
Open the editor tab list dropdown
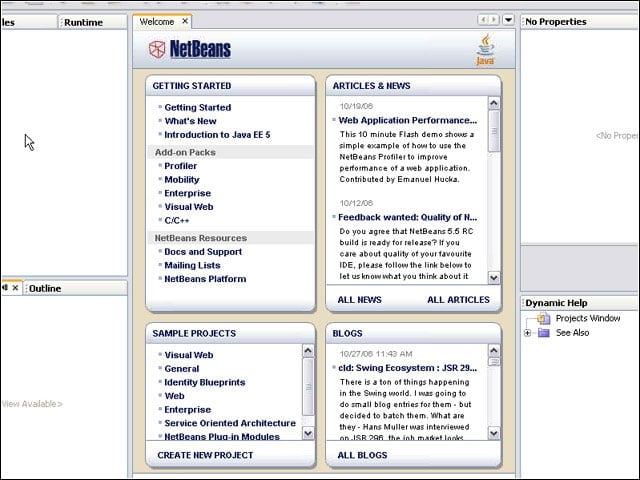(508, 20)
